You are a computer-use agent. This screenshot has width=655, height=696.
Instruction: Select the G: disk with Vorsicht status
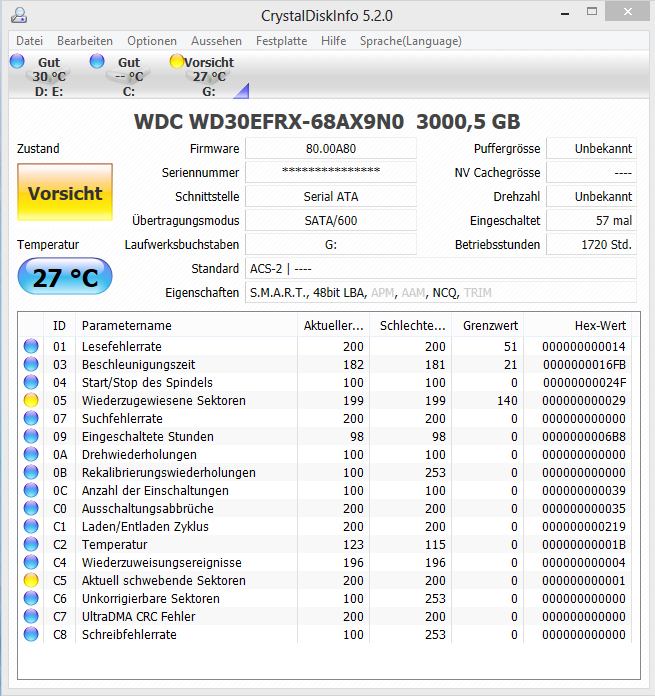click(x=209, y=76)
